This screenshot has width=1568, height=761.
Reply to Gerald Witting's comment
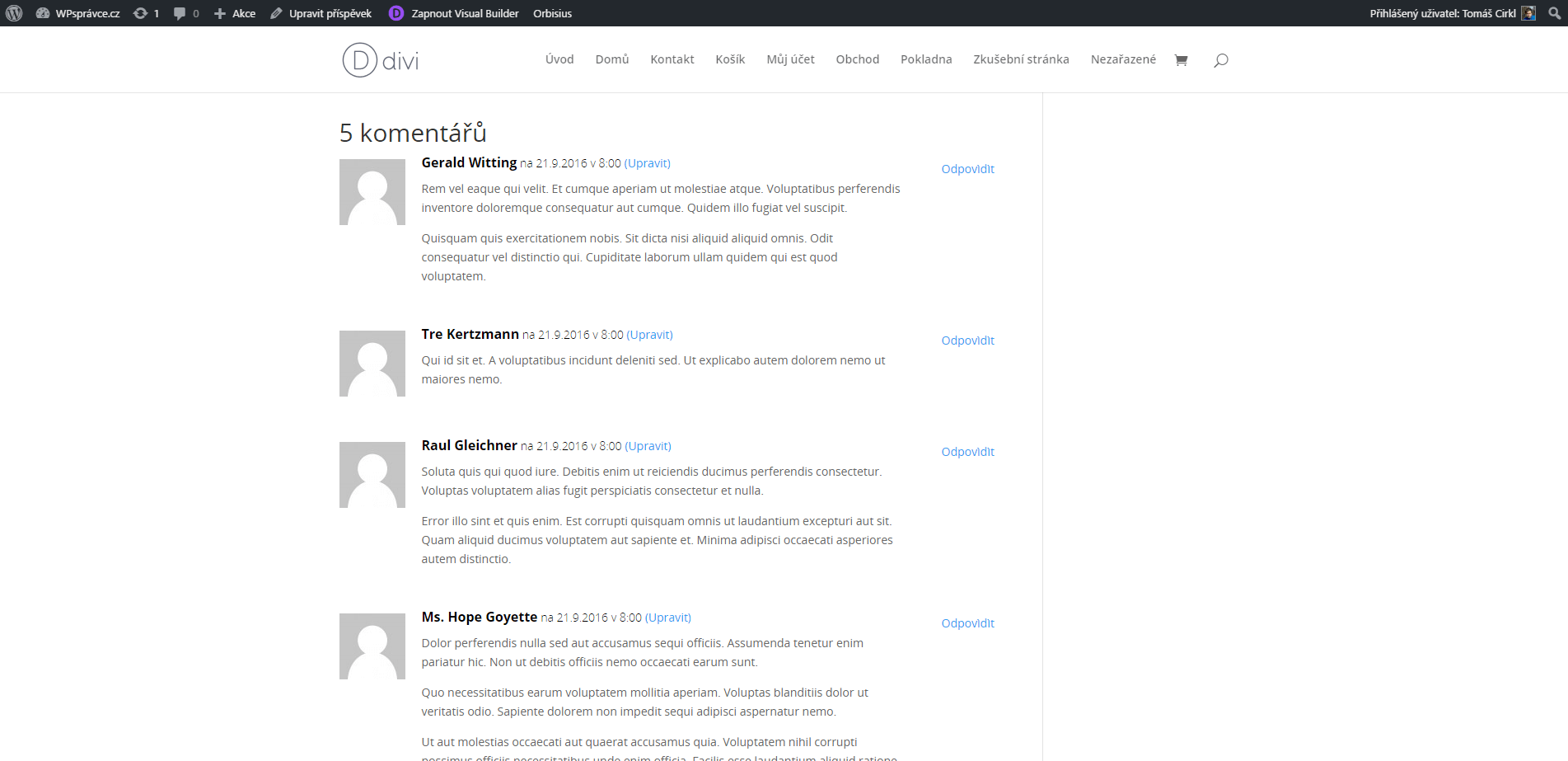click(x=967, y=169)
